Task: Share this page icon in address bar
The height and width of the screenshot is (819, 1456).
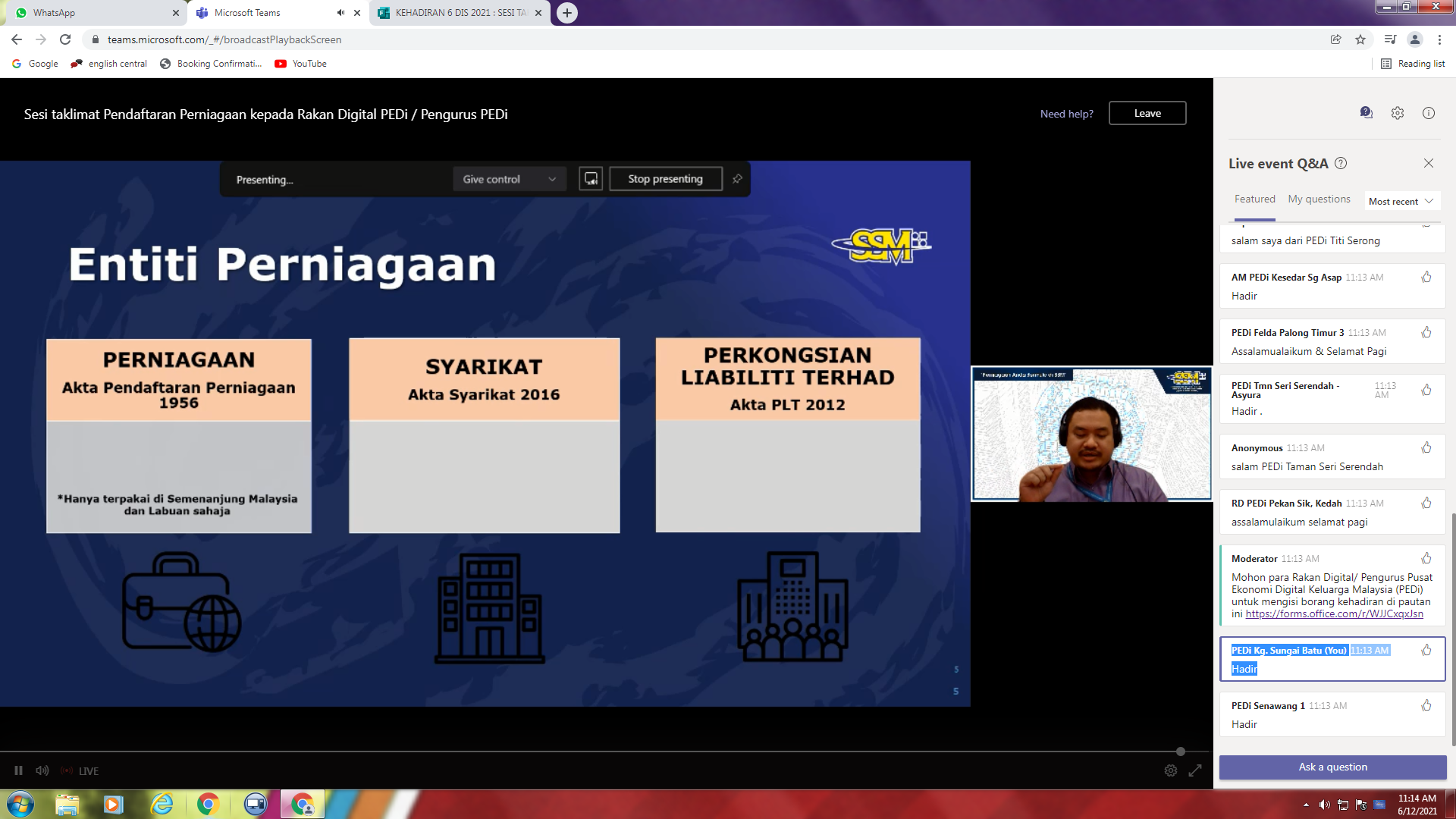Action: (1335, 39)
